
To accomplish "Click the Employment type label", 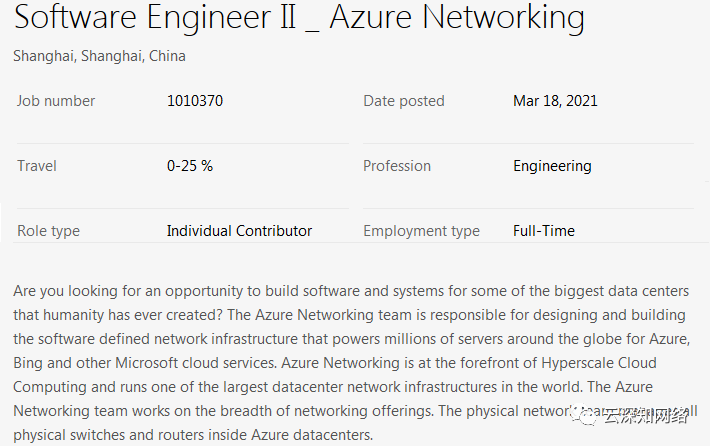I will tap(421, 231).
